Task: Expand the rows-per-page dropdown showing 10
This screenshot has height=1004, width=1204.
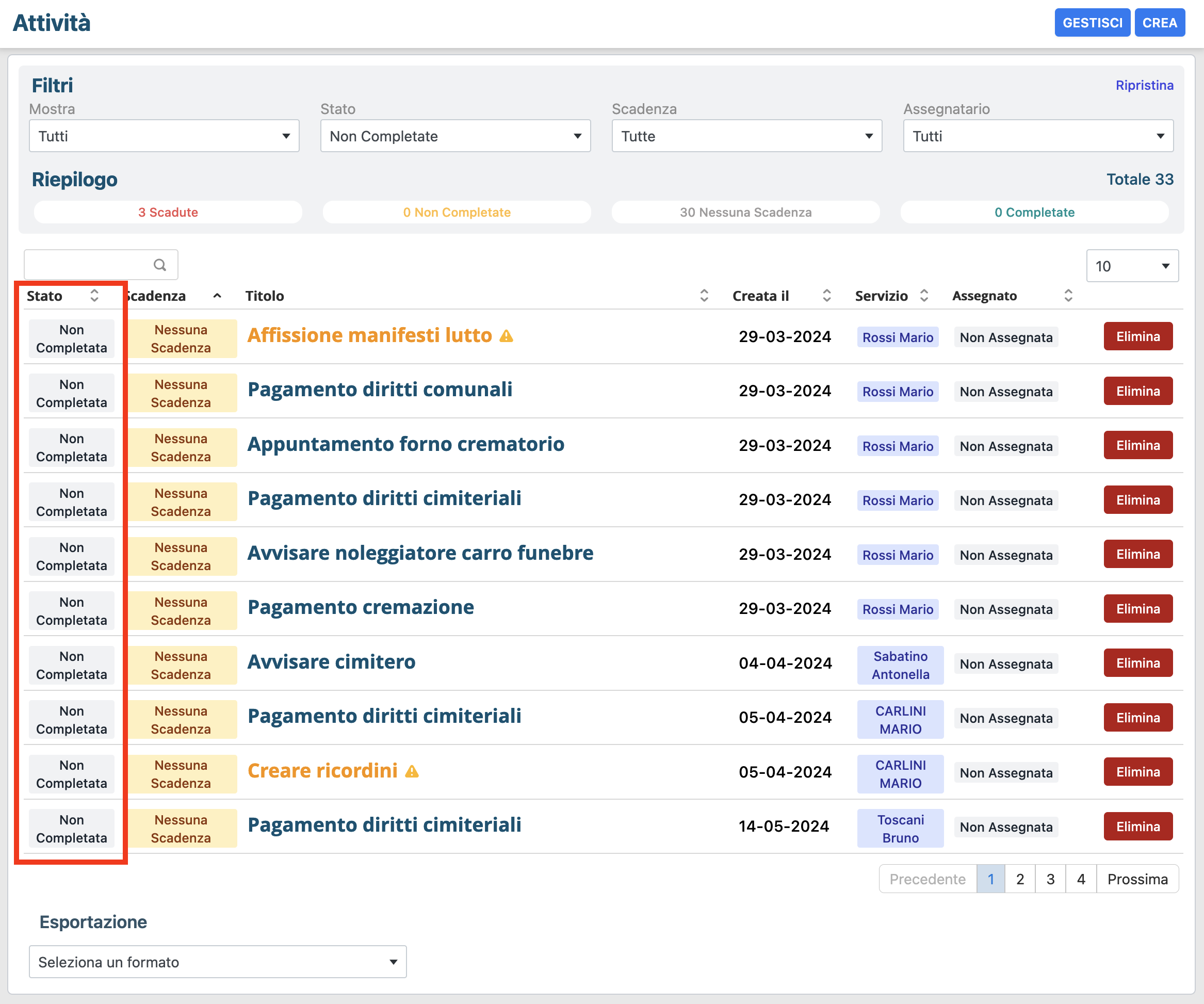Action: coord(1132,266)
